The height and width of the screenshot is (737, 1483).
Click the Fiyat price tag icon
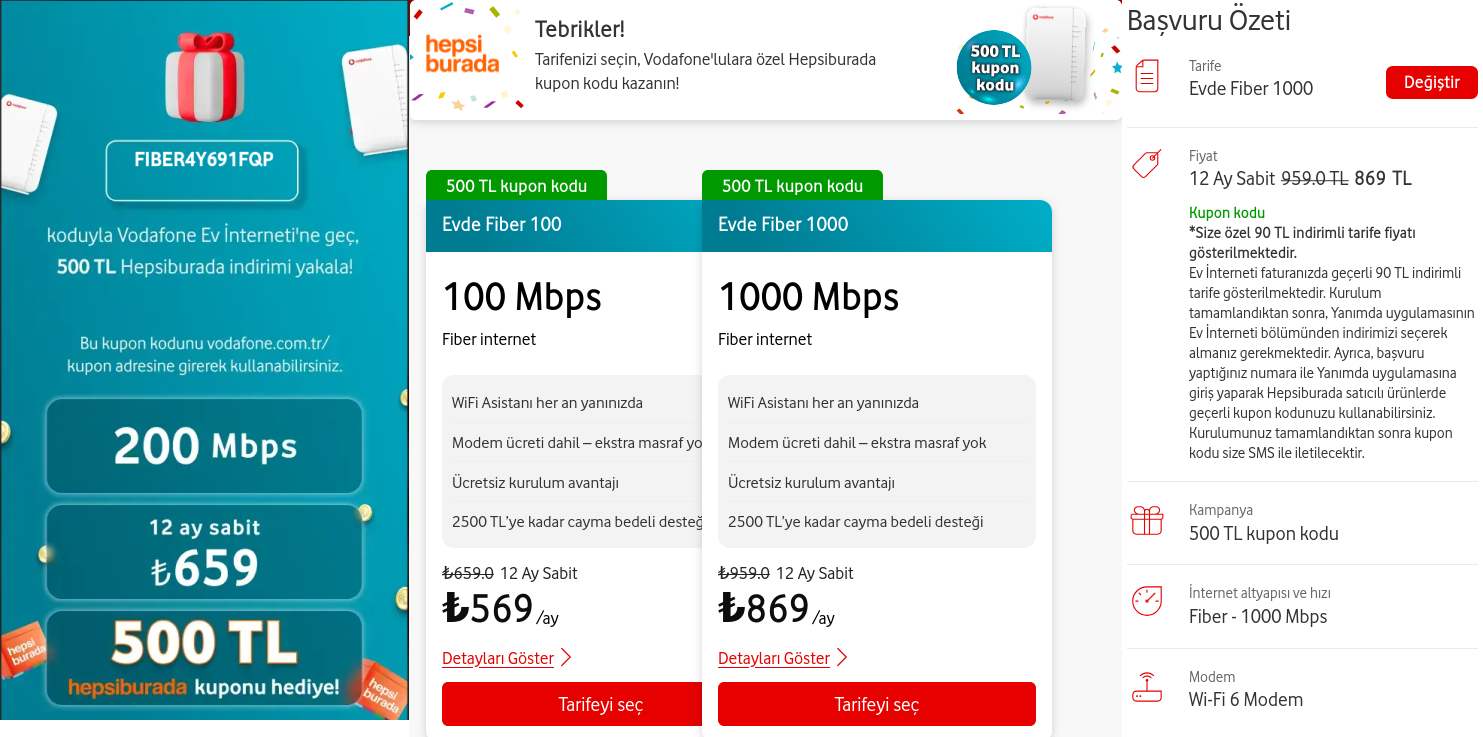pos(1146,164)
